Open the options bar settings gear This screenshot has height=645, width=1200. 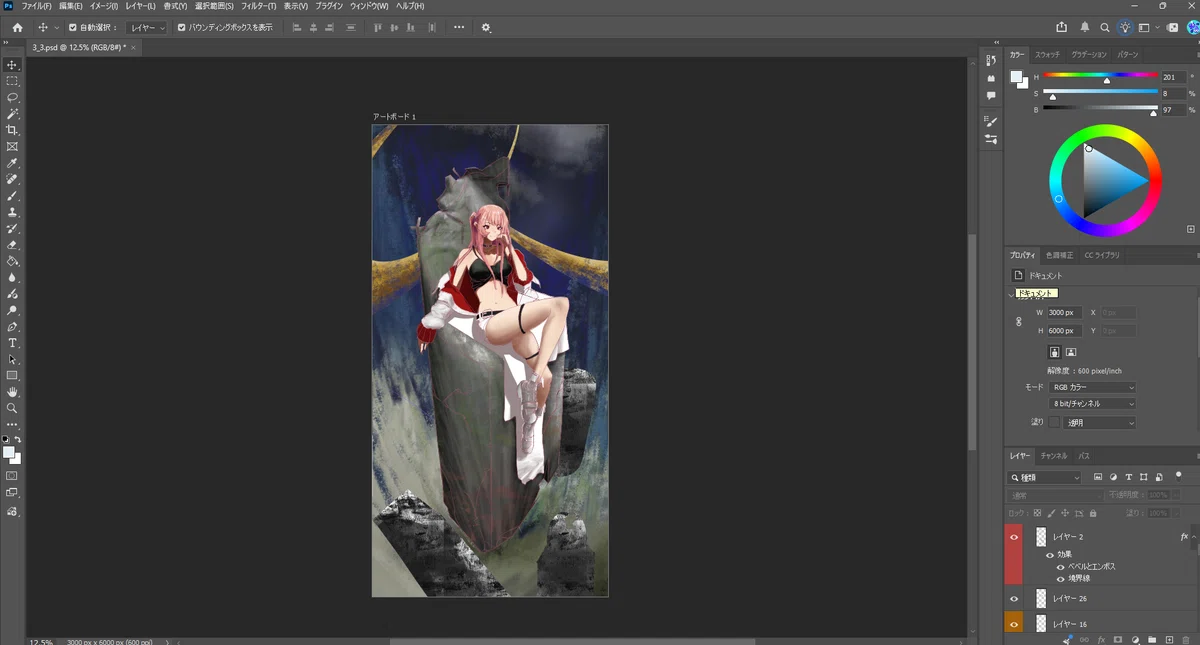click(486, 27)
